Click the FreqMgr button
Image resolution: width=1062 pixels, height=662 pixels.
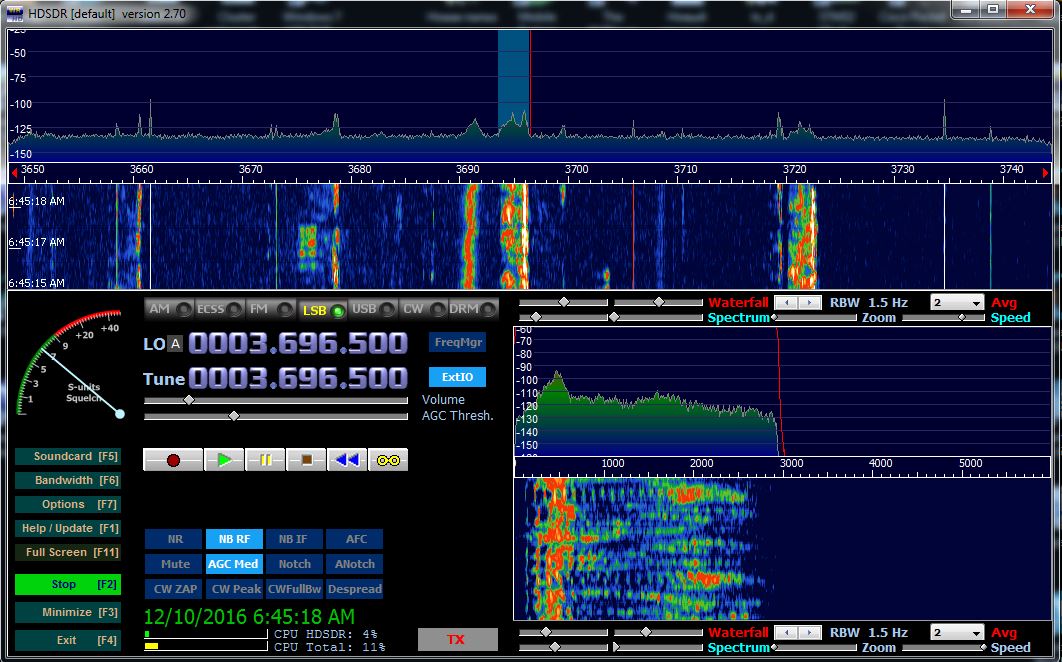click(457, 343)
